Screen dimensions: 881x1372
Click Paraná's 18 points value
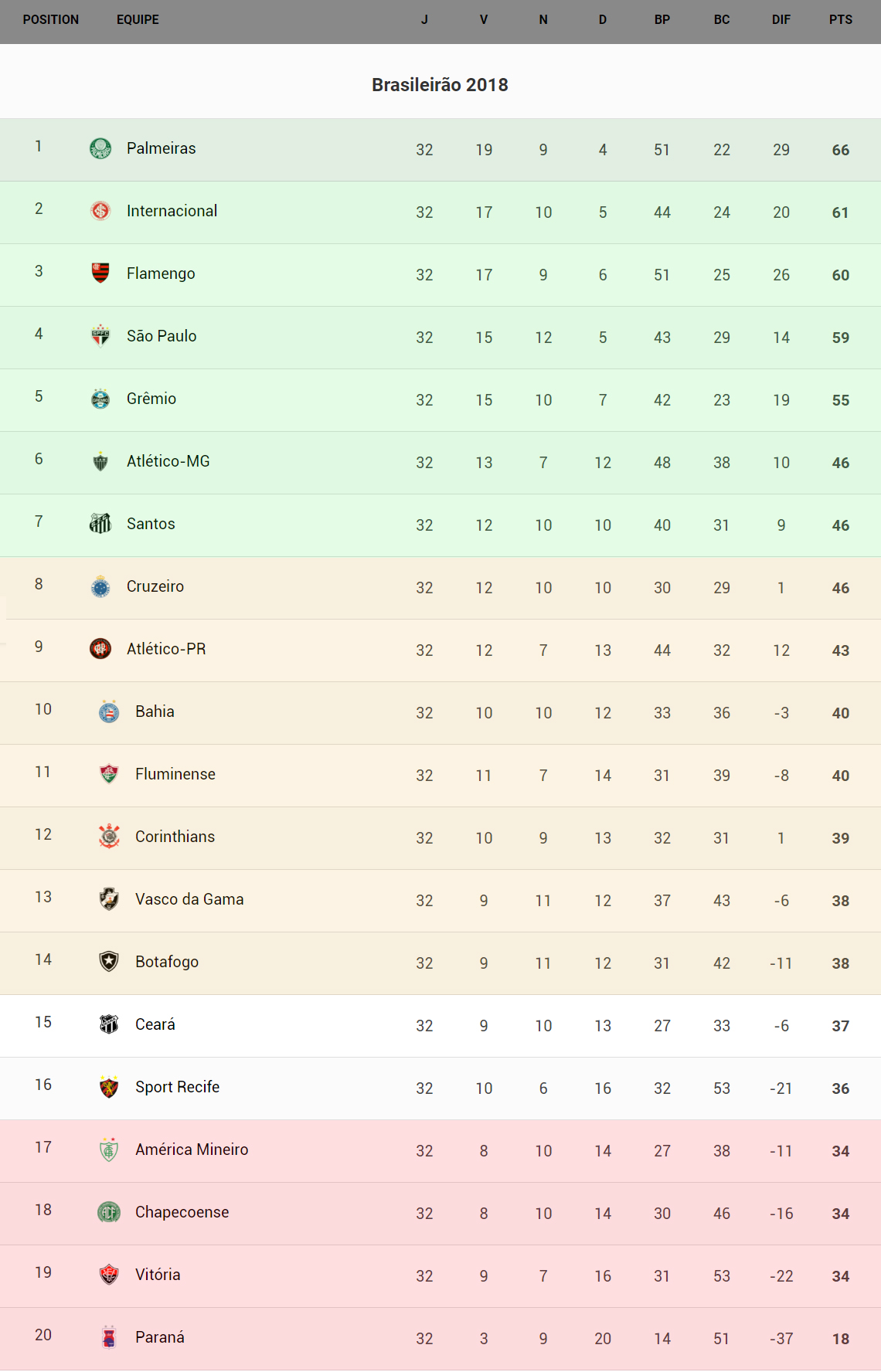click(840, 1339)
